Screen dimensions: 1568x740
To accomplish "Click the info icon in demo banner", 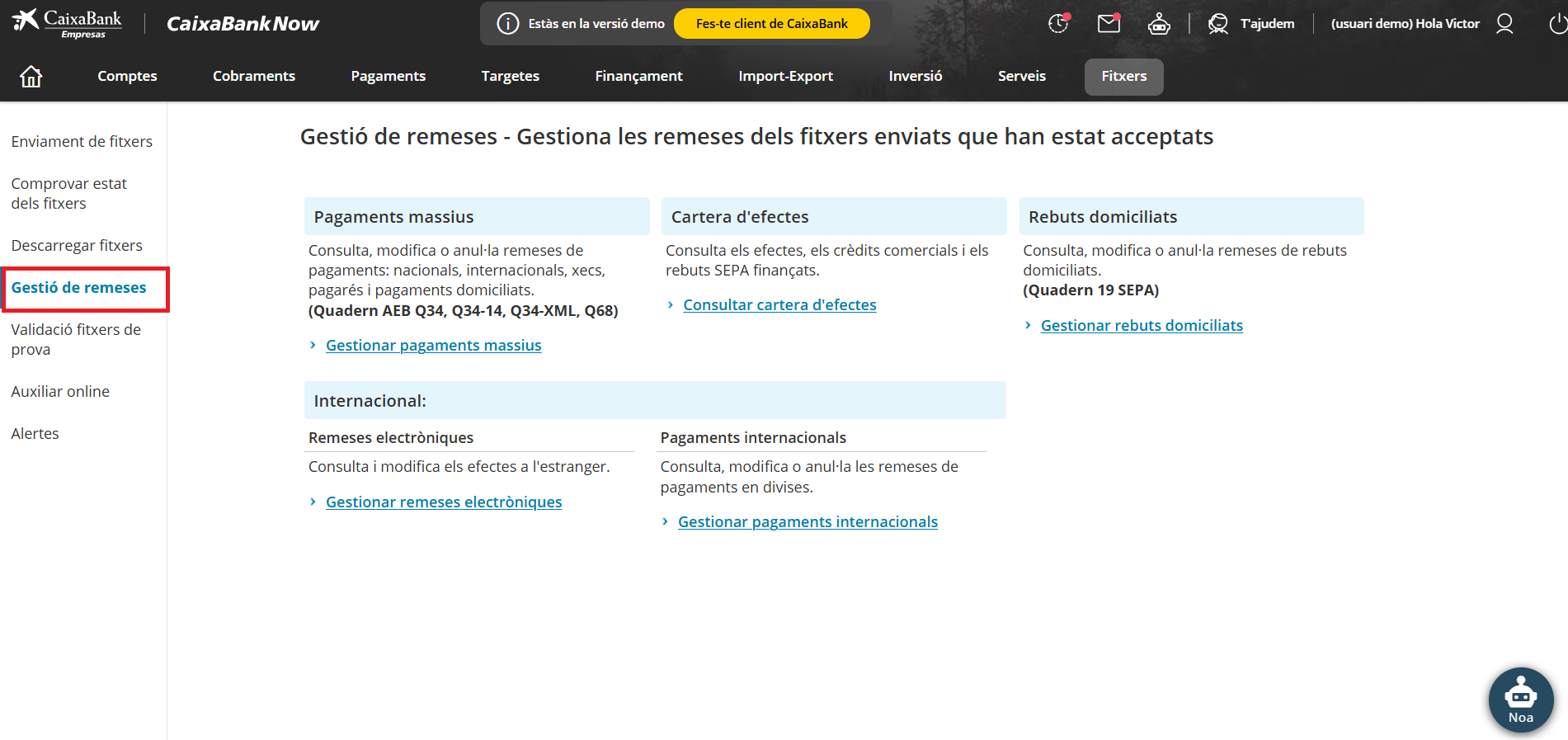I will (508, 24).
